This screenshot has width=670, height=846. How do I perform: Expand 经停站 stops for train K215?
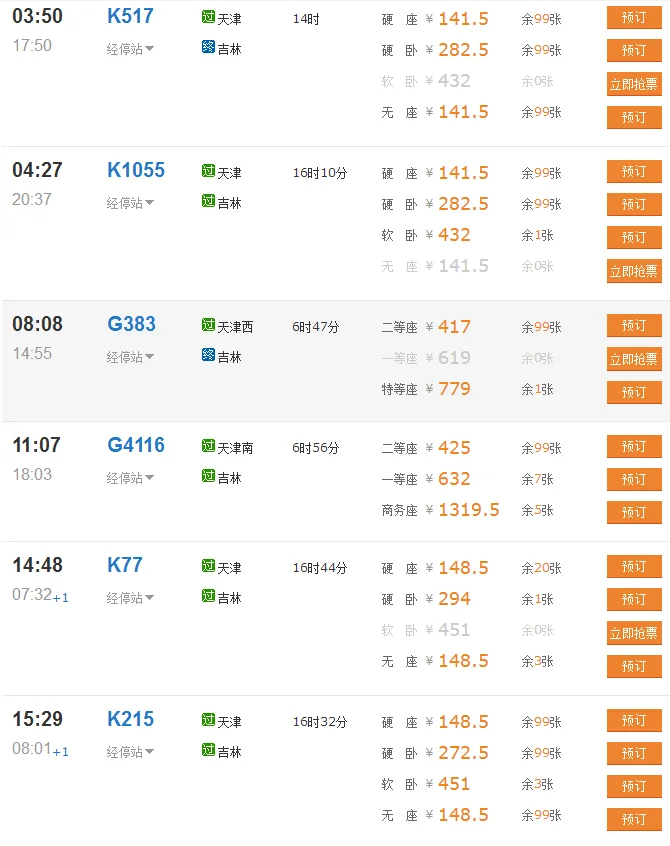130,752
